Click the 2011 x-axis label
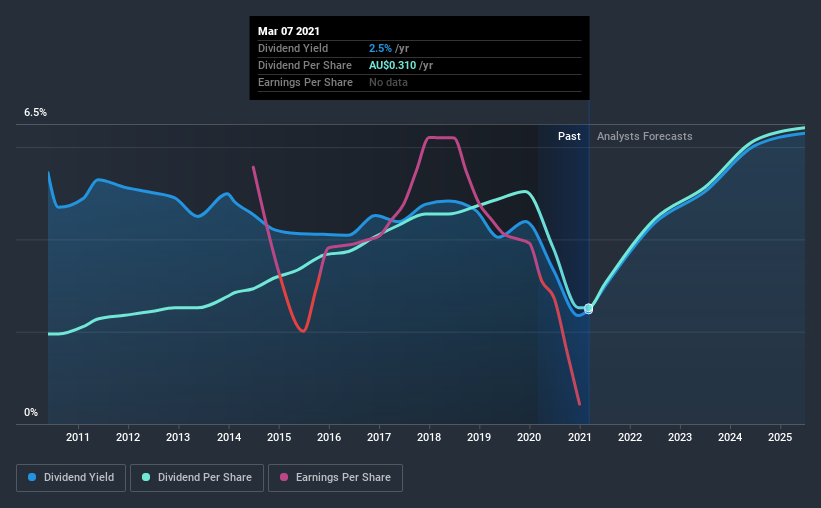The image size is (821, 508). (x=77, y=437)
